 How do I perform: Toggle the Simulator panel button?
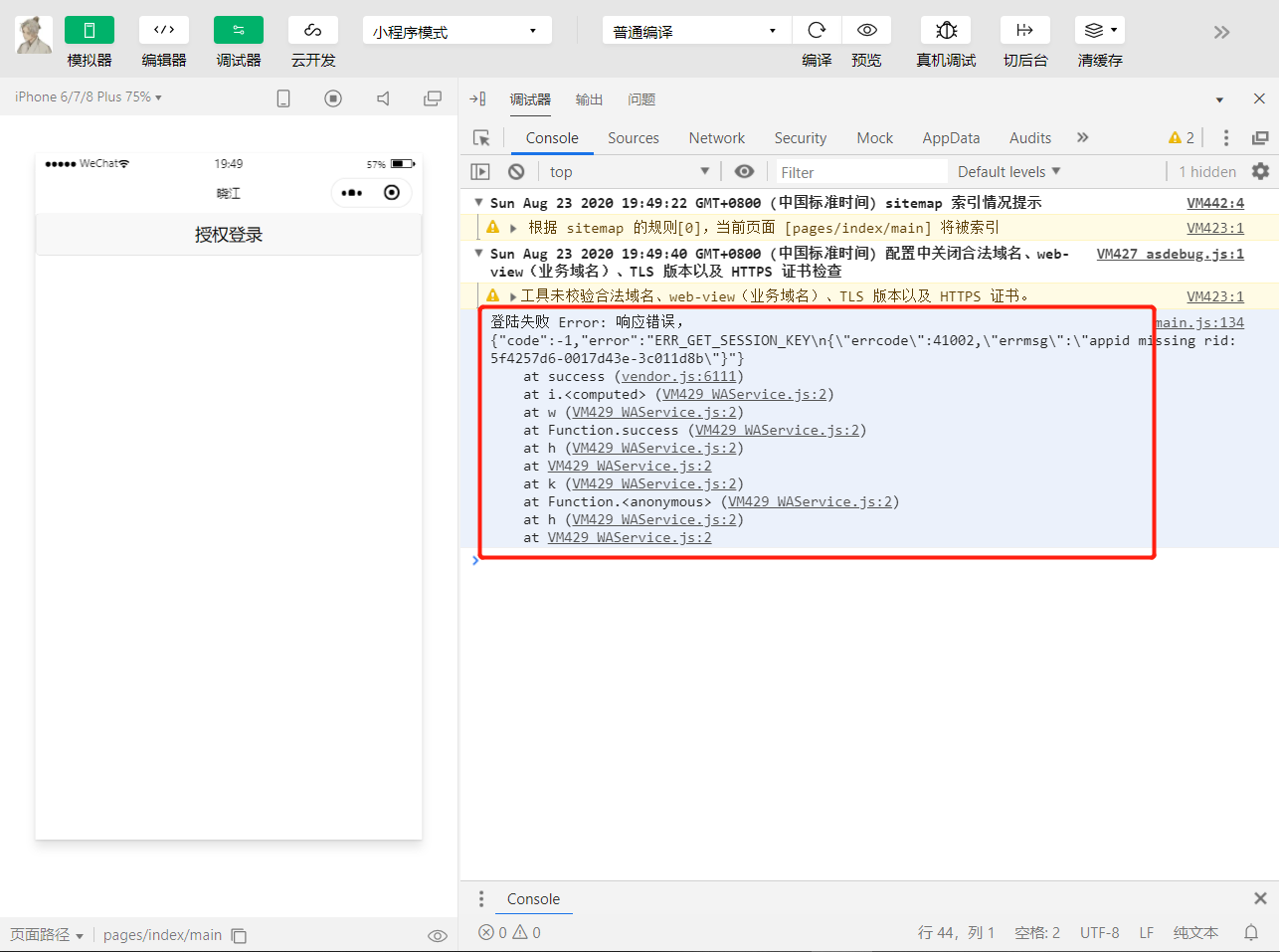pos(90,30)
